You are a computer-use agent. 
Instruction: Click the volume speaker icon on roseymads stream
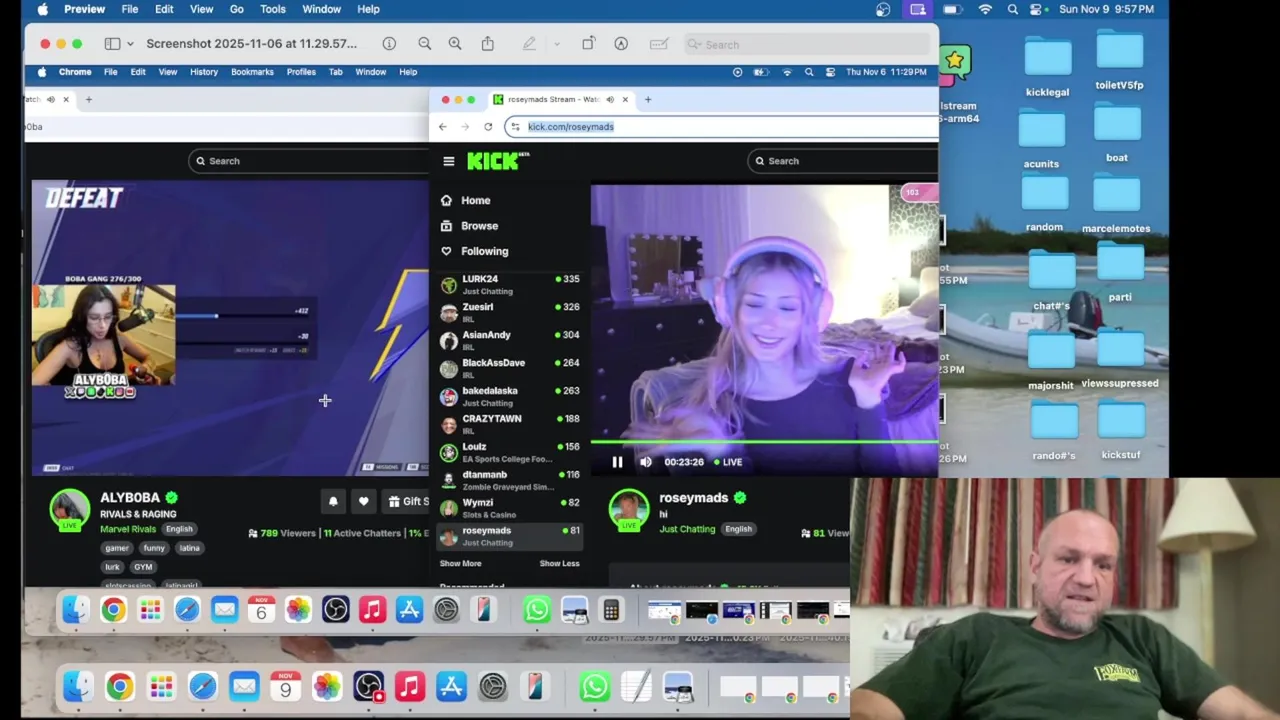click(x=645, y=462)
